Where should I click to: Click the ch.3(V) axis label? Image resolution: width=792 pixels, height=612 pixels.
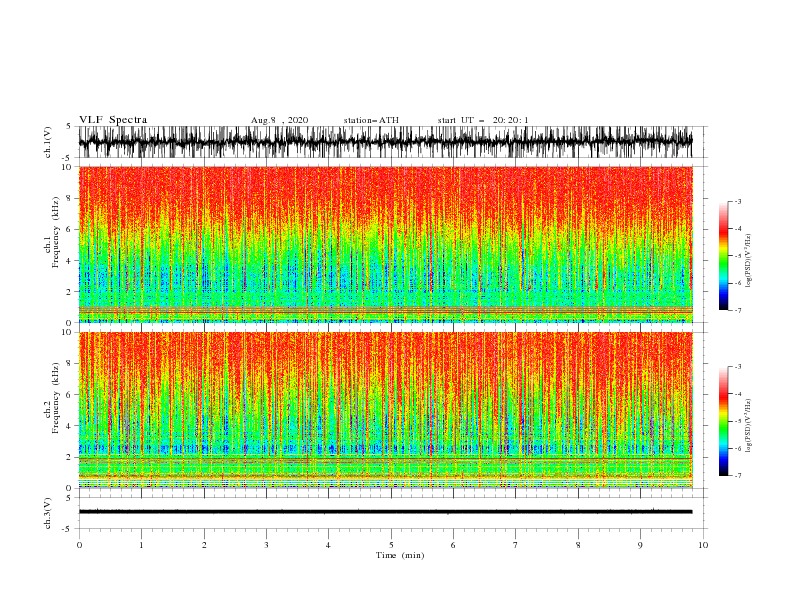point(48,513)
